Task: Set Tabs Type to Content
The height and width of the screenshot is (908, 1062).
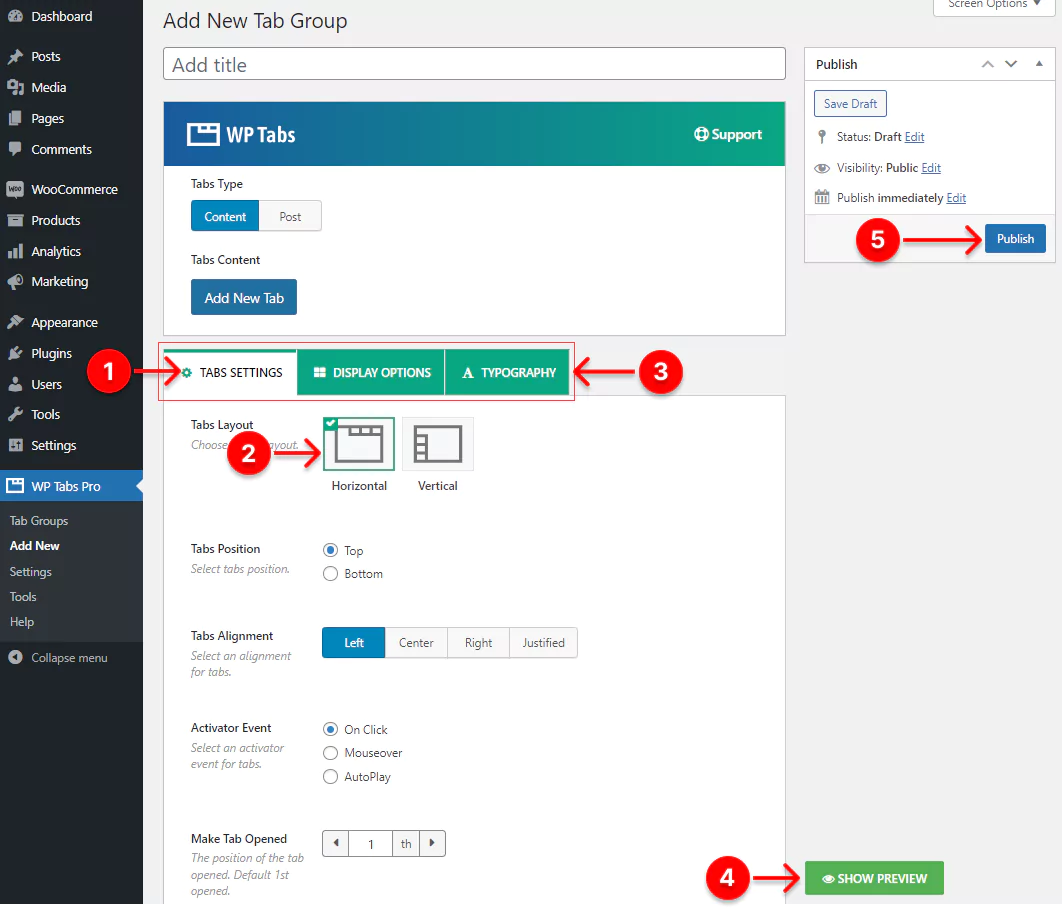Action: click(225, 217)
